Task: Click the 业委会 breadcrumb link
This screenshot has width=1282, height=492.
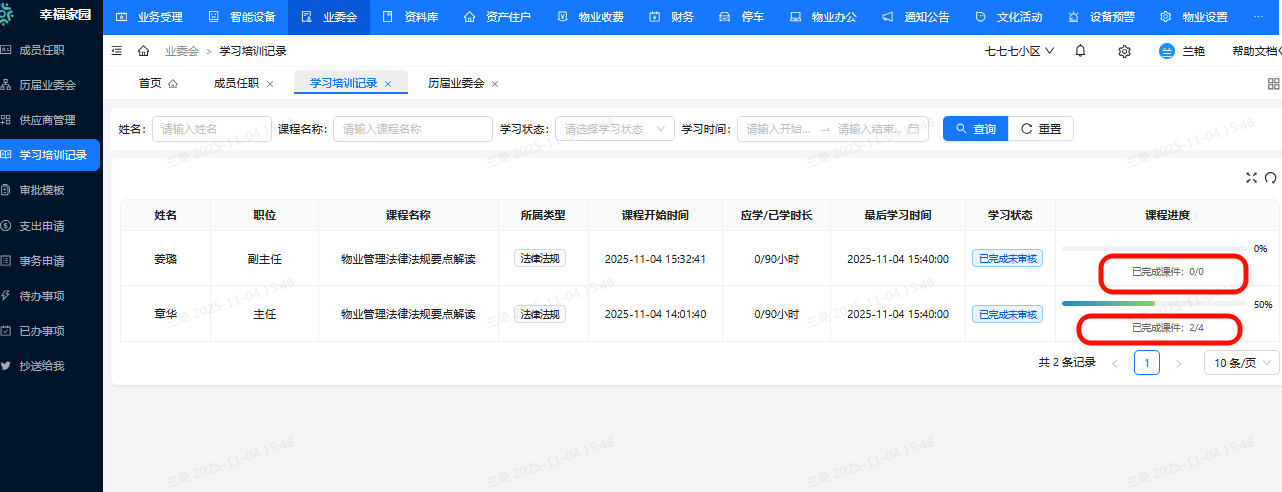Action: [181, 51]
